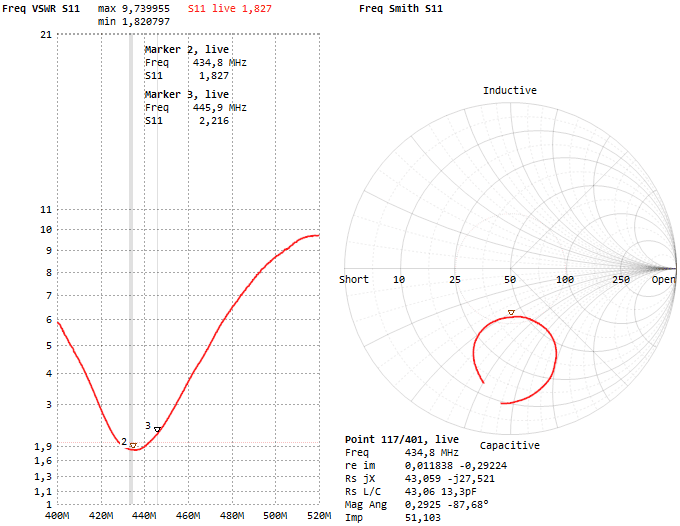680x526 pixels.
Task: Click the marker triangle on Smith chart
Action: tap(511, 312)
